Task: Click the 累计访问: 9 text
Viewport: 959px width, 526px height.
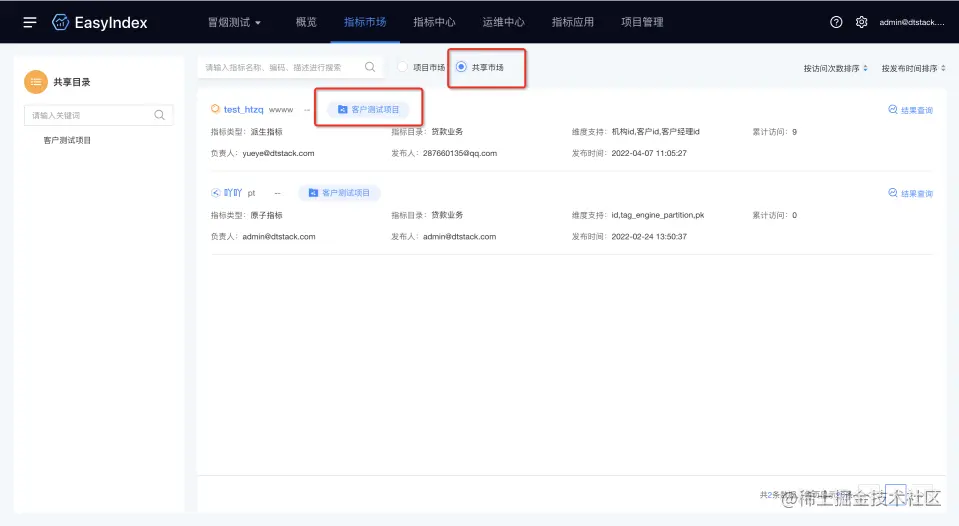Action: [774, 132]
